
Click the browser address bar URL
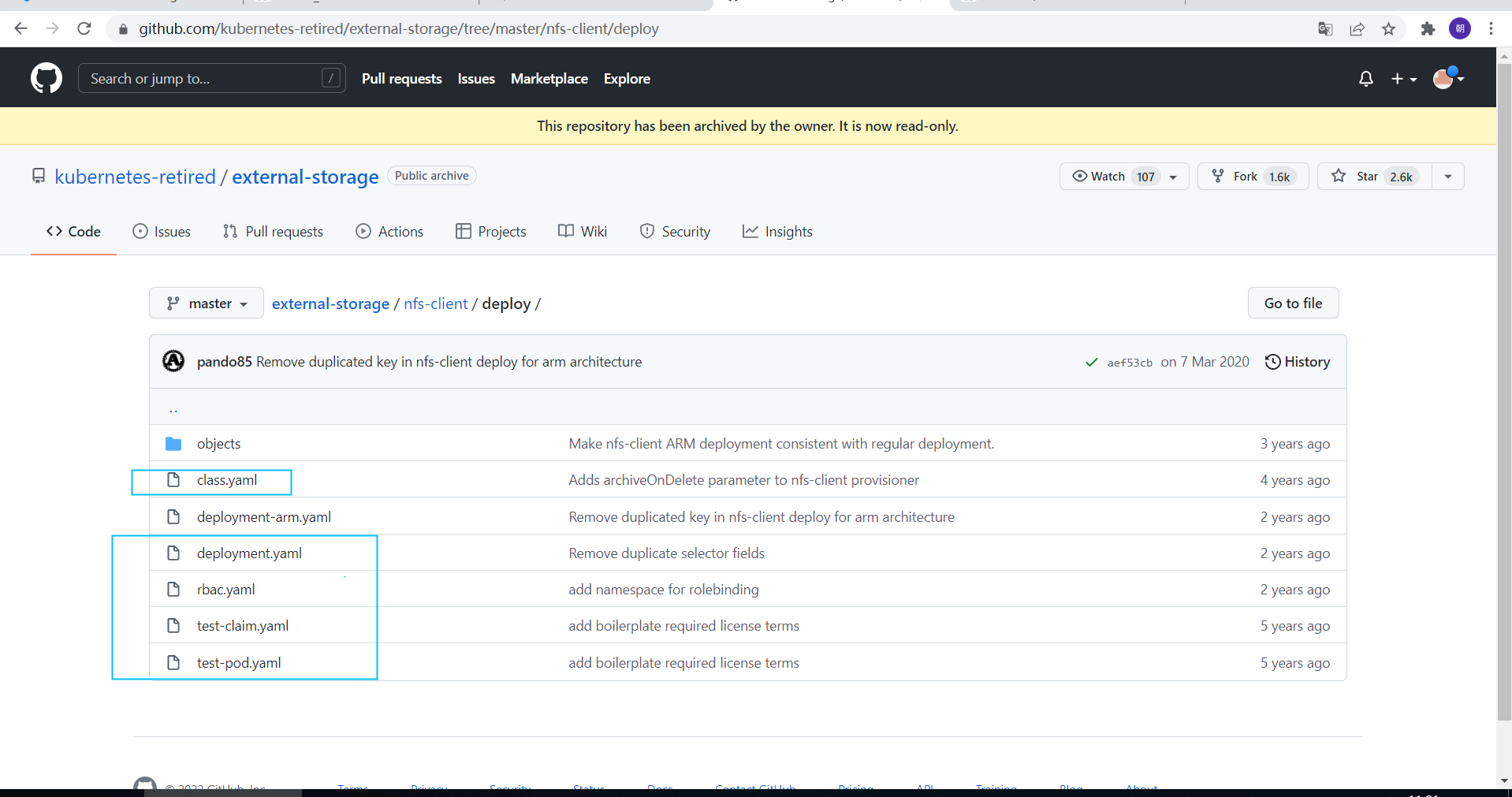click(399, 29)
